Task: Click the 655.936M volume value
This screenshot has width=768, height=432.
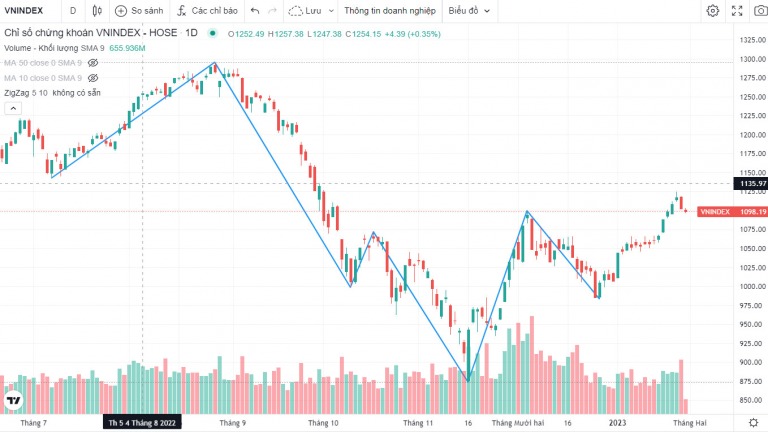Action: (127, 48)
